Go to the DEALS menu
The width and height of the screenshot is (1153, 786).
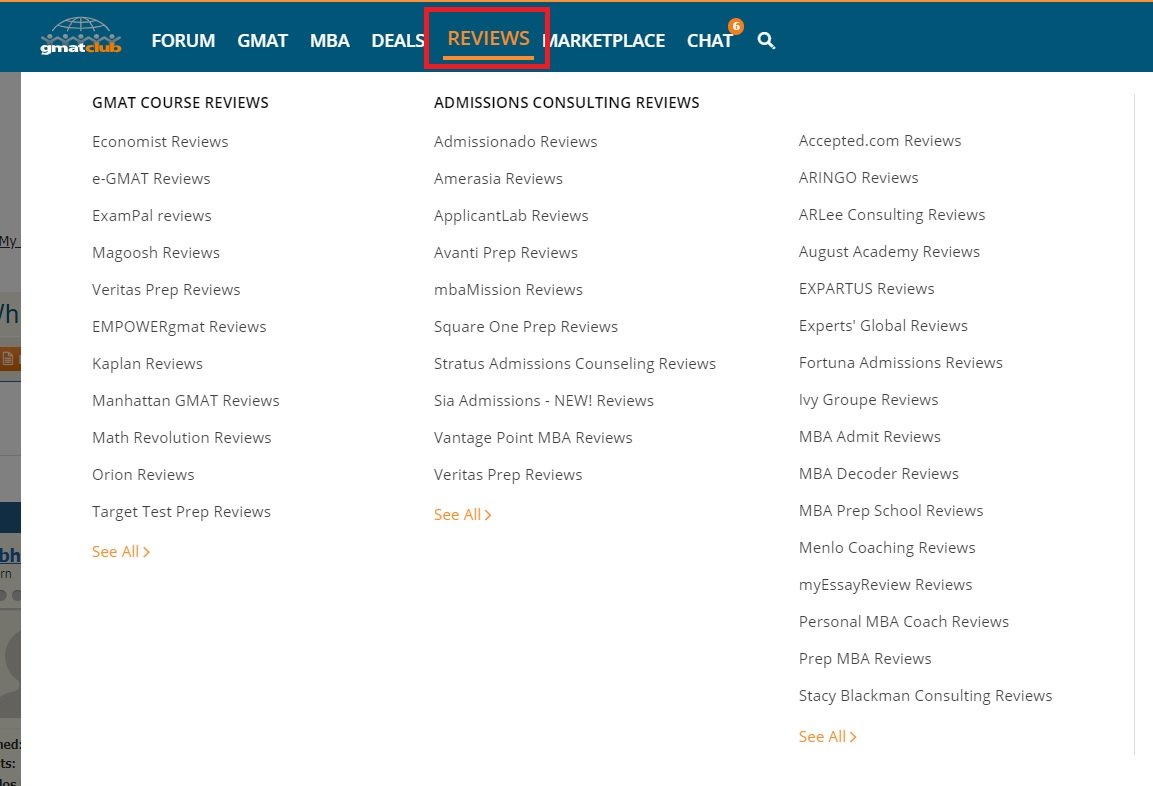tap(397, 41)
